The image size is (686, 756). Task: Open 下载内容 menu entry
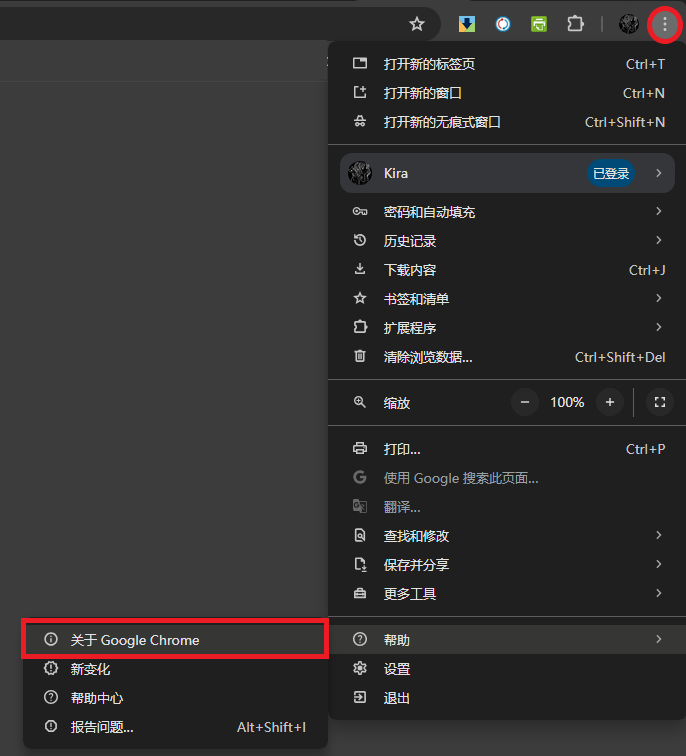click(x=508, y=270)
